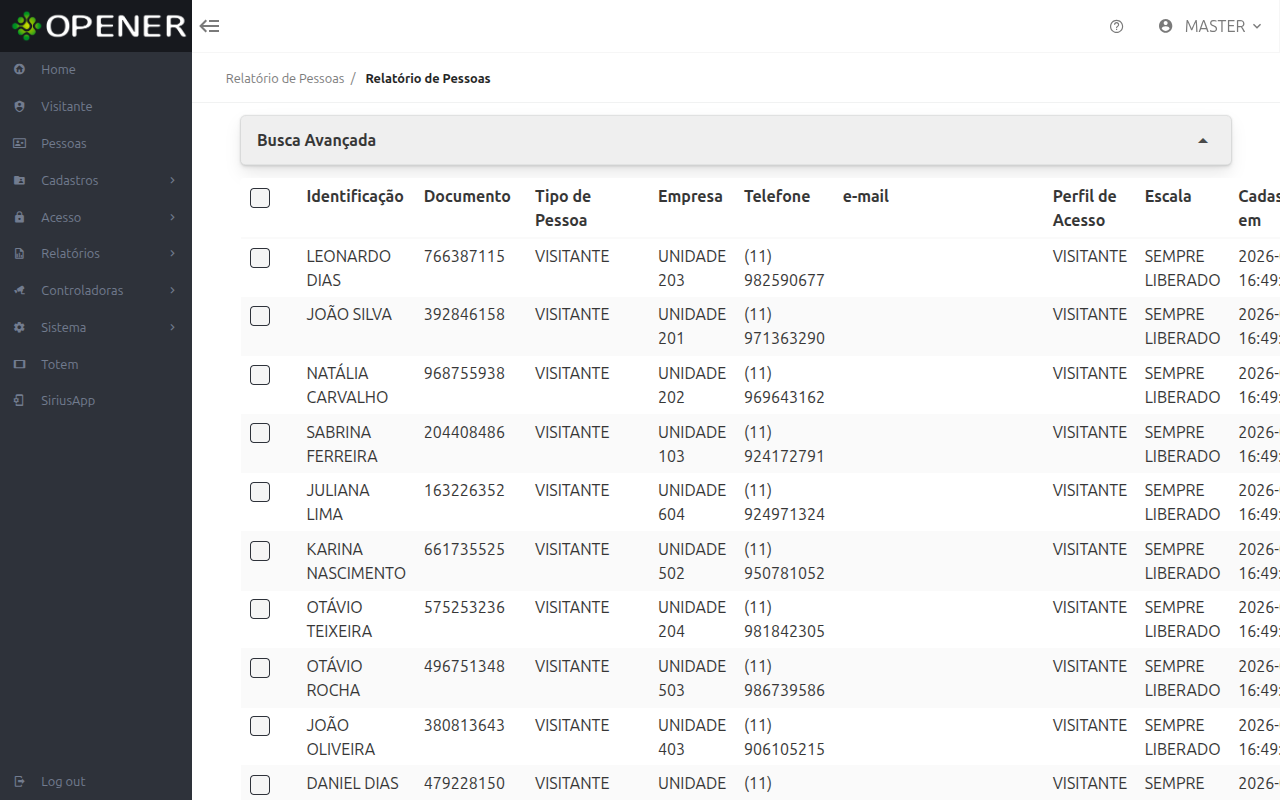The image size is (1280, 800).
Task: Click the first Relatório de Pessoas breadcrumb link
Action: tap(285, 78)
